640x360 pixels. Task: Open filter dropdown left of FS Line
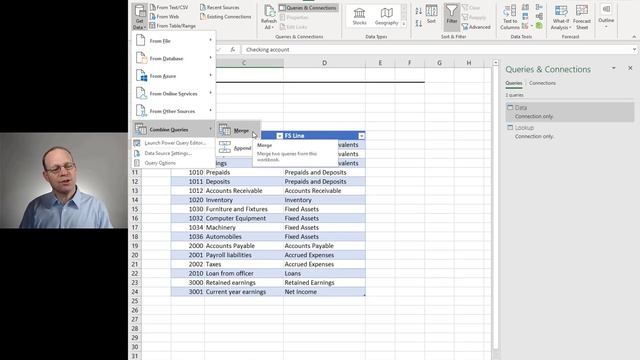tap(280, 136)
